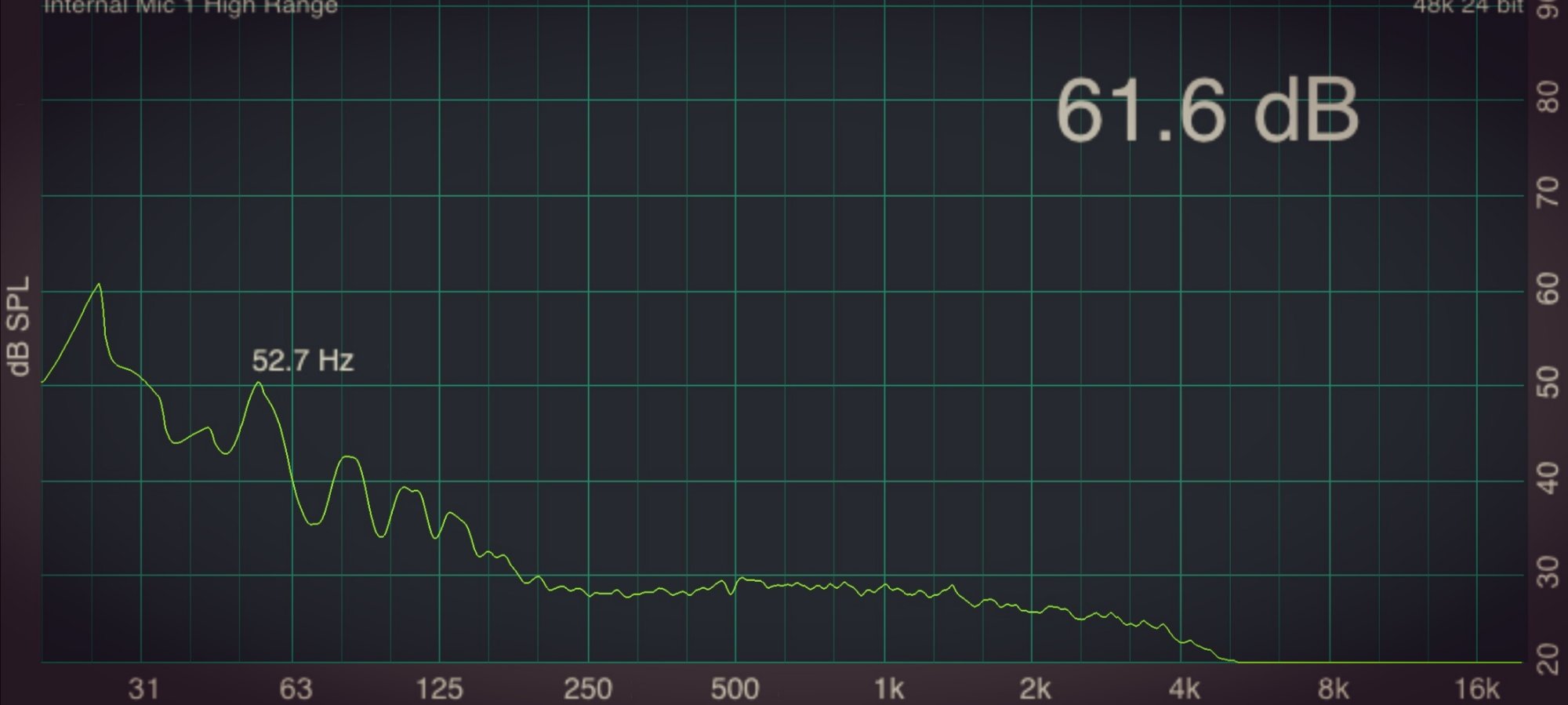1568x705 pixels.
Task: Select the 8k frequency axis label
Action: point(1333,689)
